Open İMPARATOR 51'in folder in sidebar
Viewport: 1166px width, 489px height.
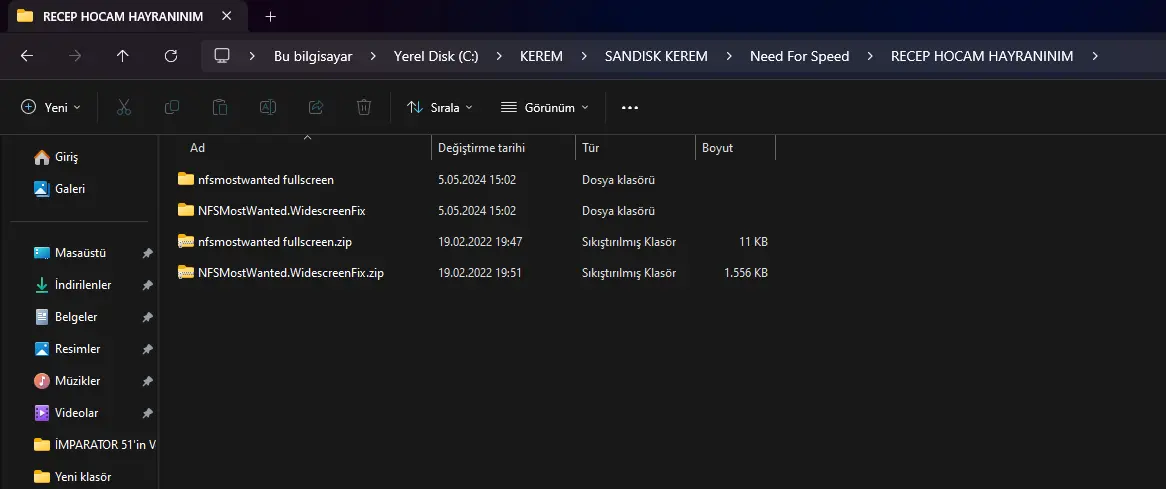[94, 444]
